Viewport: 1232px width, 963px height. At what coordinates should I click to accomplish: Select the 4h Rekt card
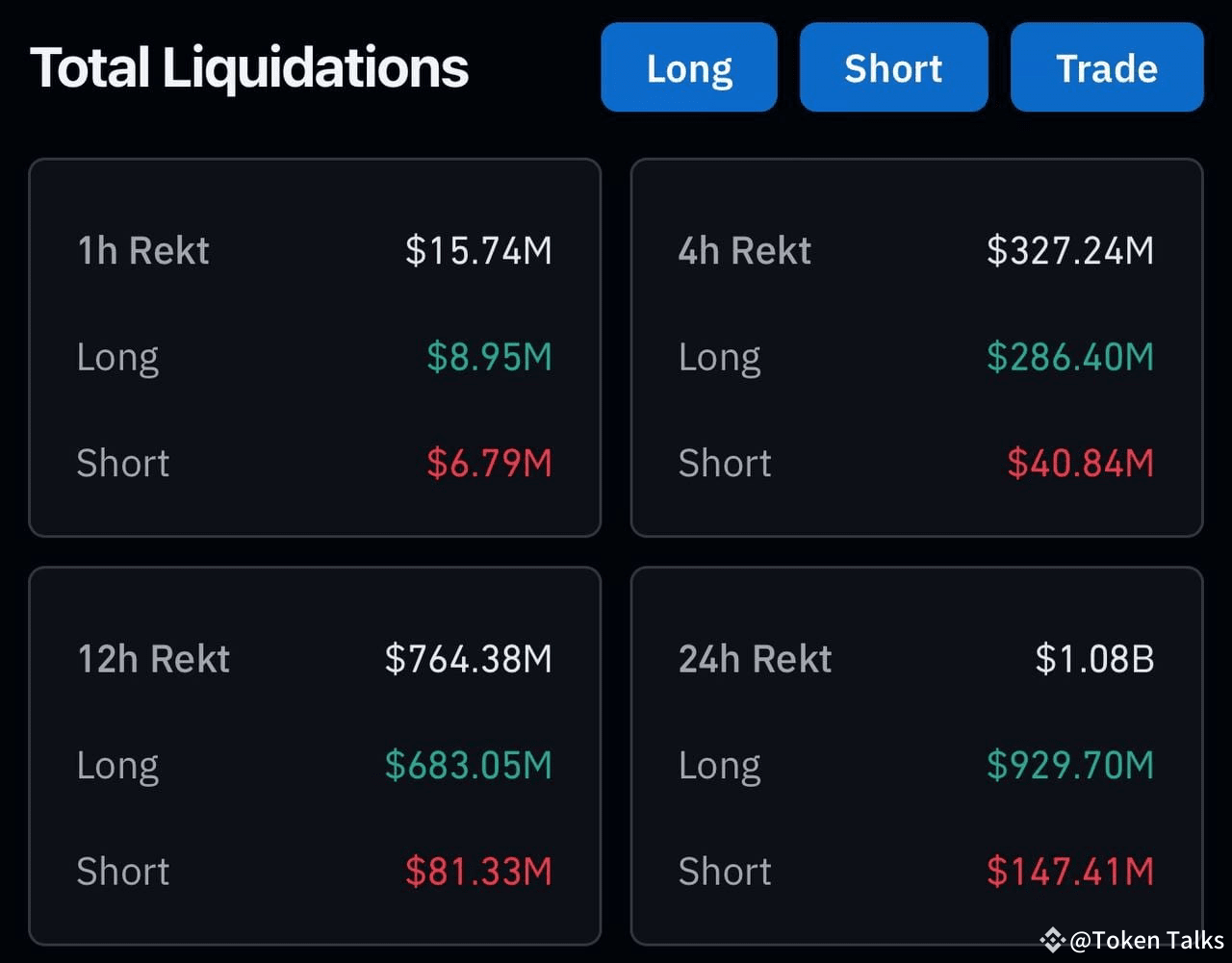pyautogui.click(x=916, y=346)
